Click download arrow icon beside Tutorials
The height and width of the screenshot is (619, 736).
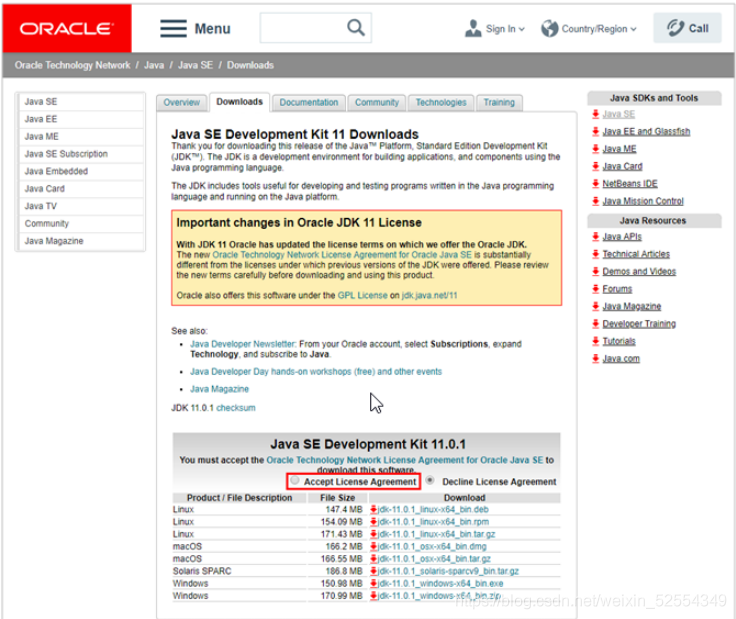click(596, 341)
